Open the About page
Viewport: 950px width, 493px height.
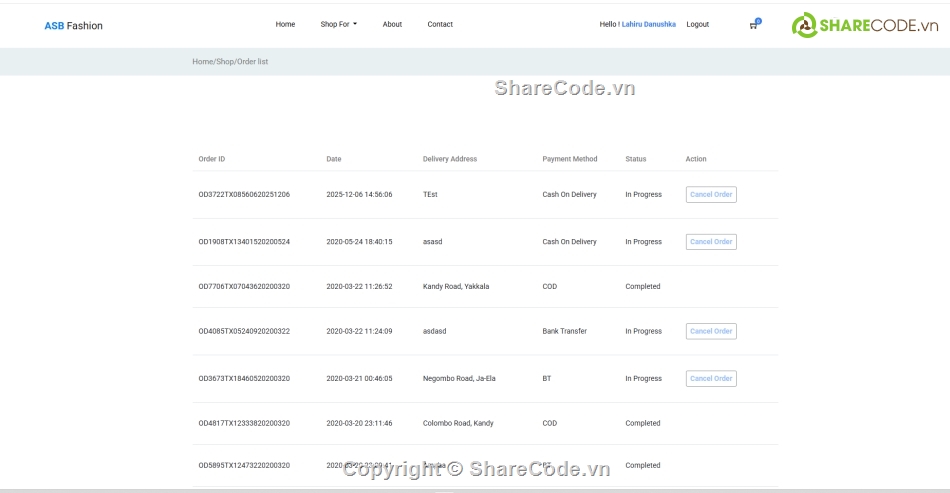(392, 24)
